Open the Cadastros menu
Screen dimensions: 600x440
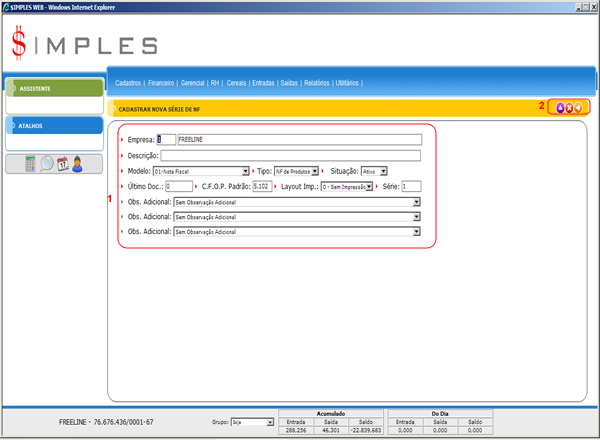(128, 83)
